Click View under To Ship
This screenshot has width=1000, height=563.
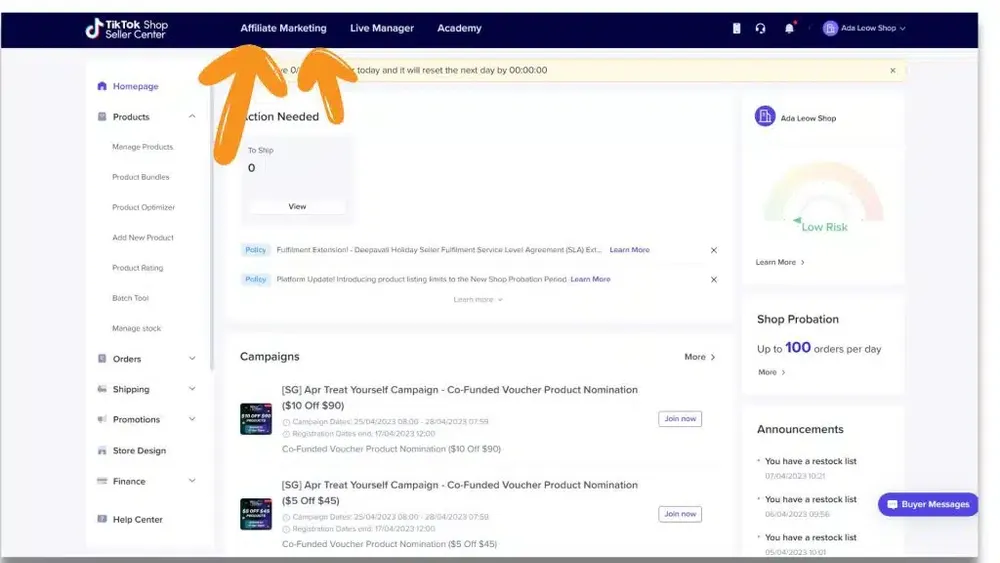(297, 207)
